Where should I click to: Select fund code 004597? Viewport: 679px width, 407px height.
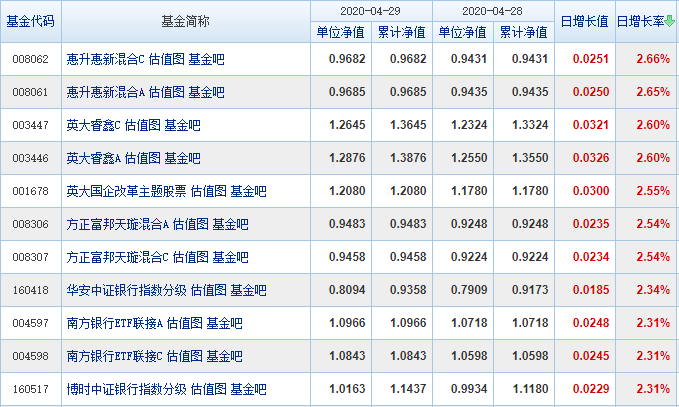click(x=30, y=323)
